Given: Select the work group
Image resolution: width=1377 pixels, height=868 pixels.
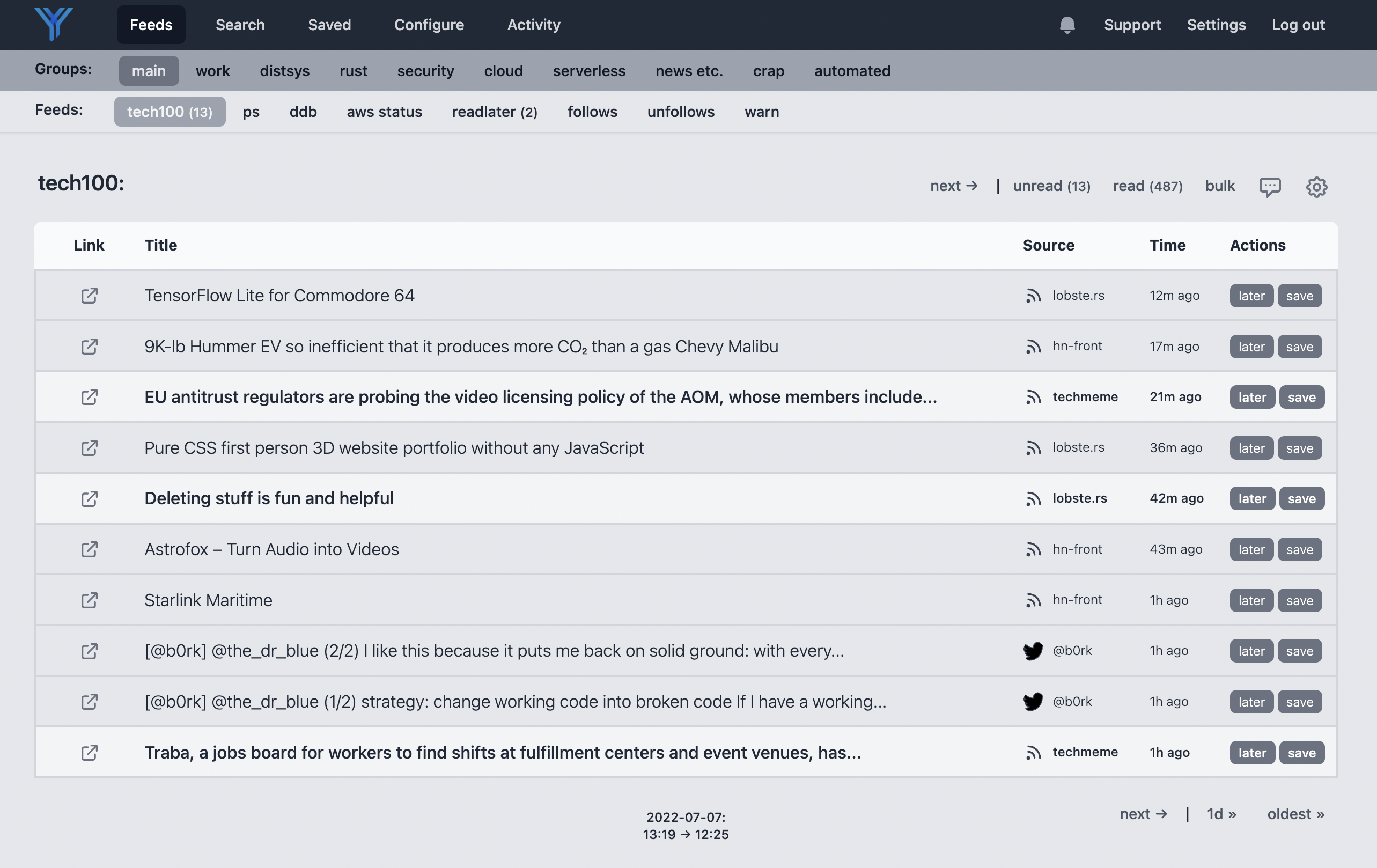Looking at the screenshot, I should click(213, 71).
